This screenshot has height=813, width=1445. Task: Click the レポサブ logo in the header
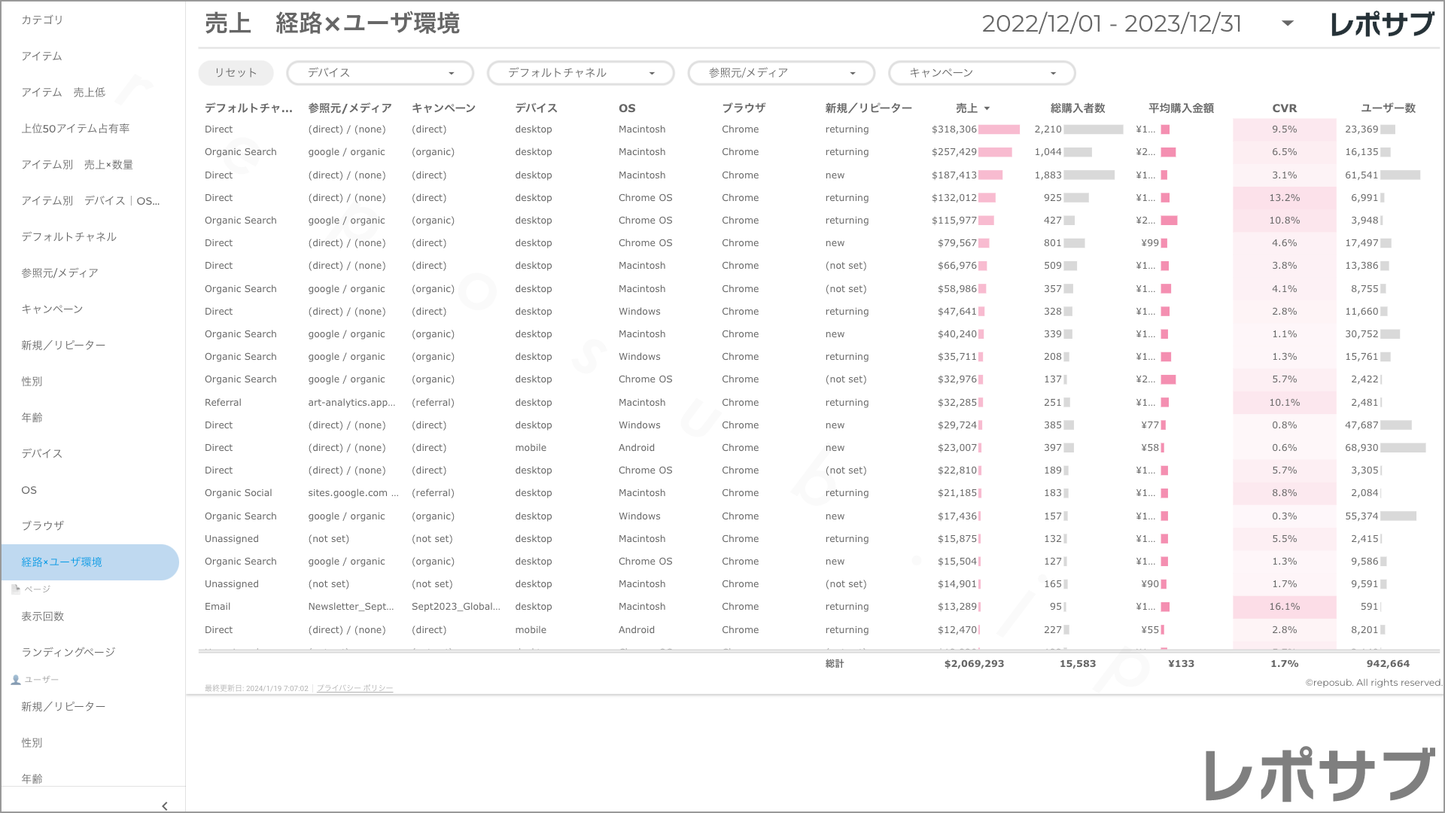point(1380,25)
